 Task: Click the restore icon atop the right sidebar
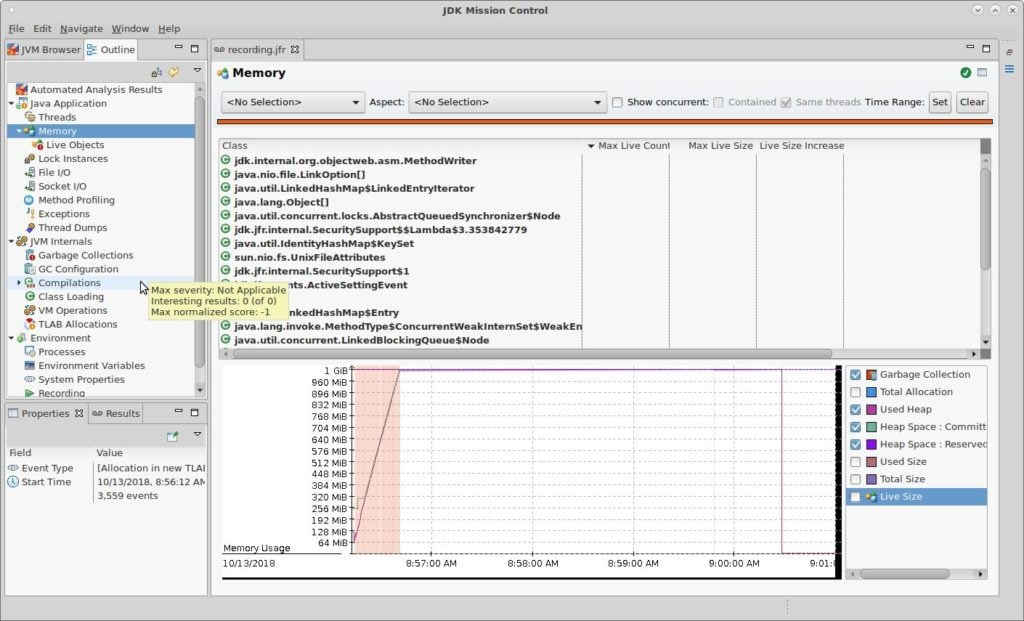(1010, 52)
